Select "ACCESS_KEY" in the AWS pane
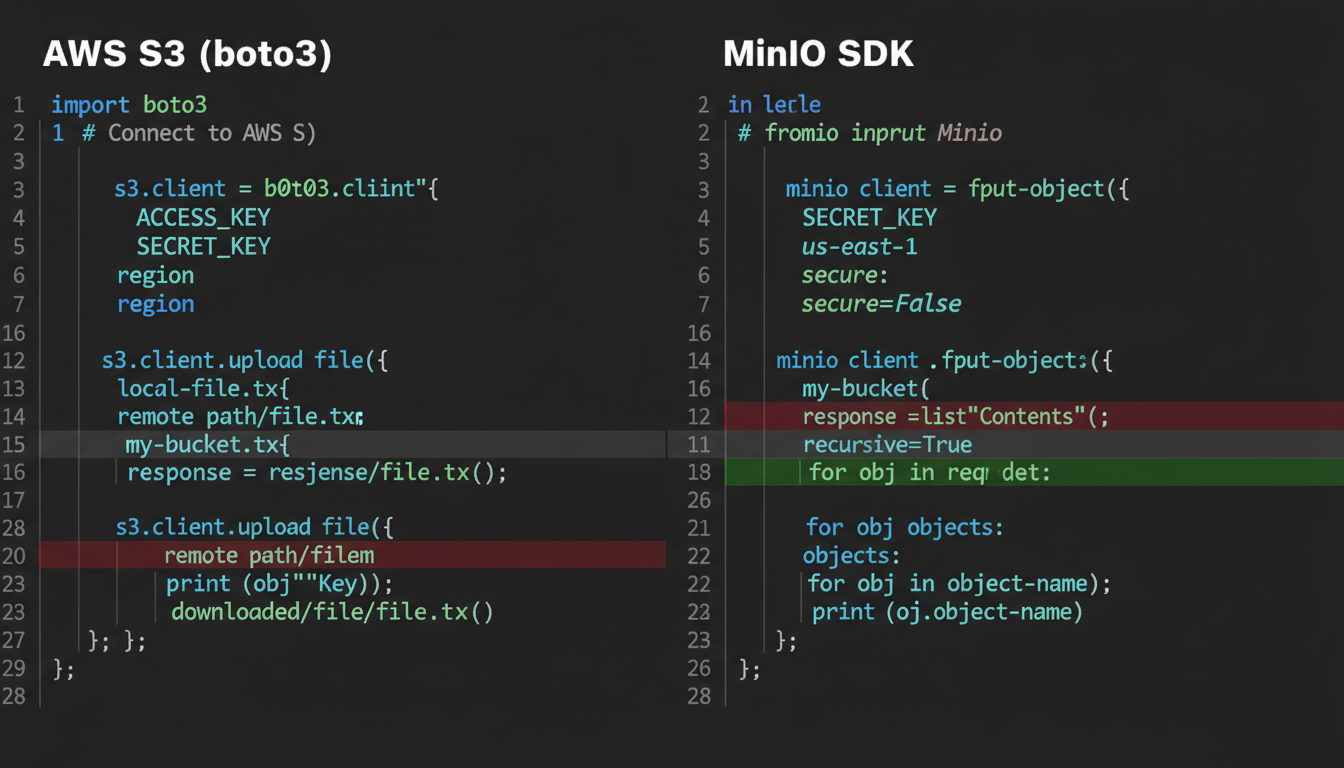This screenshot has width=1344, height=768. pyautogui.click(x=204, y=217)
